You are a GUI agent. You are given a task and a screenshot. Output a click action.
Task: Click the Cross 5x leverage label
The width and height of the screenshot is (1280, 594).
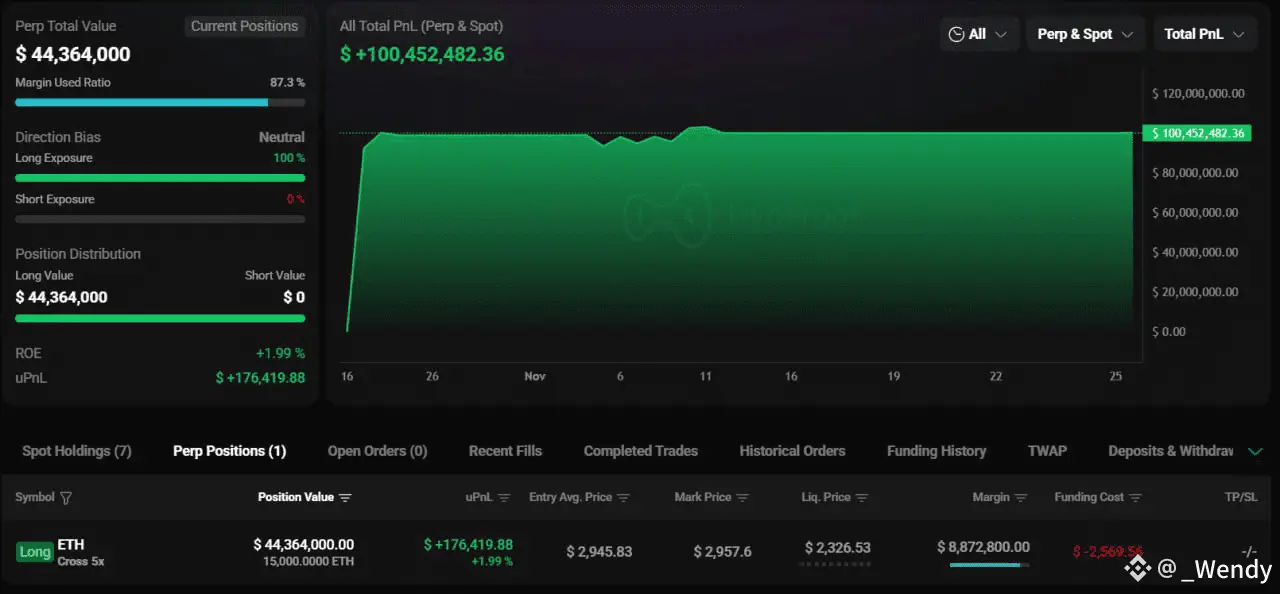[x=81, y=561]
